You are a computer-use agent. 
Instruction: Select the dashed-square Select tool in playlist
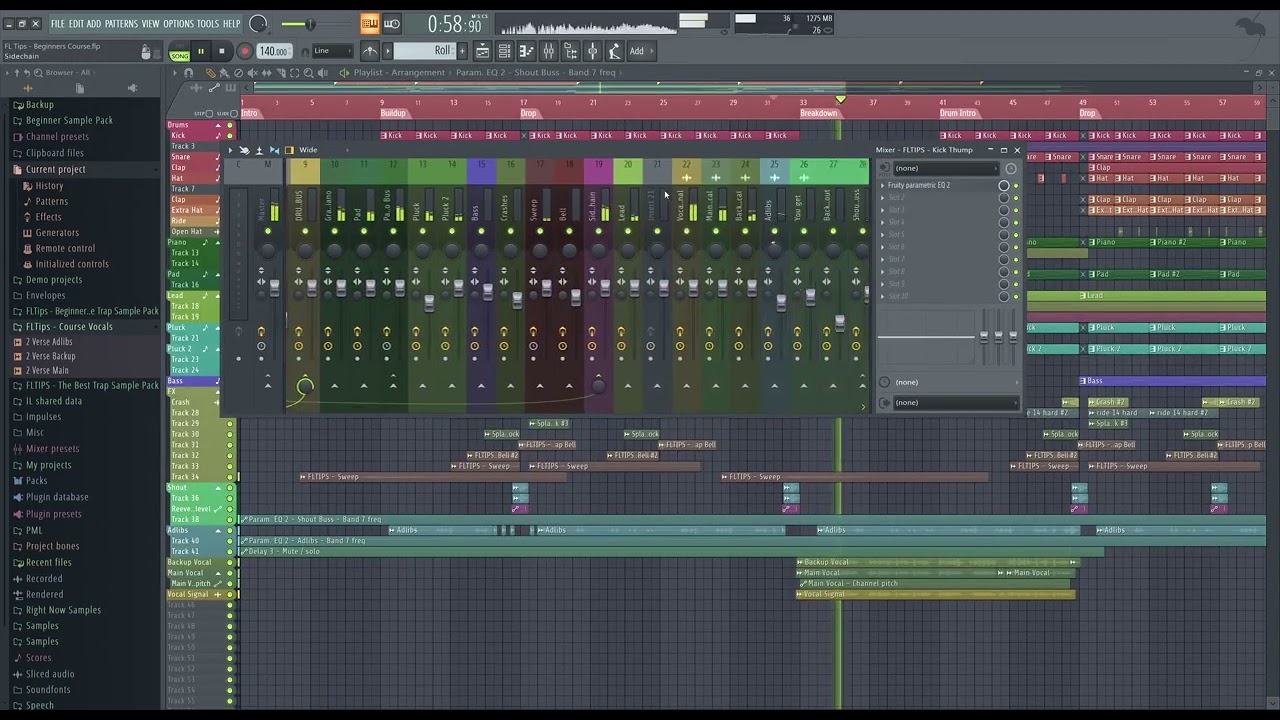(x=294, y=73)
